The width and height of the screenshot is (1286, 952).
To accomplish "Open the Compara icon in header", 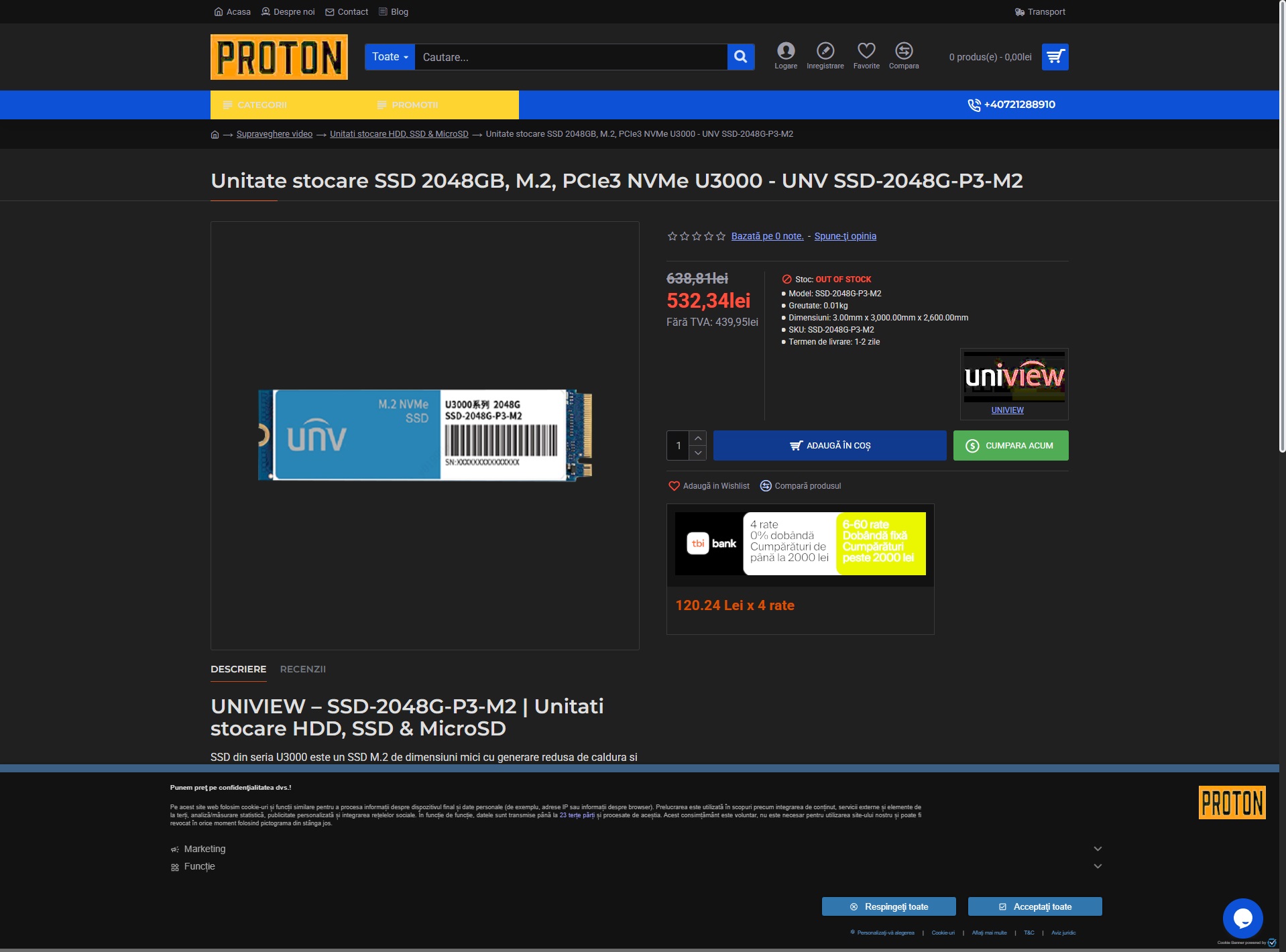I will tap(904, 56).
